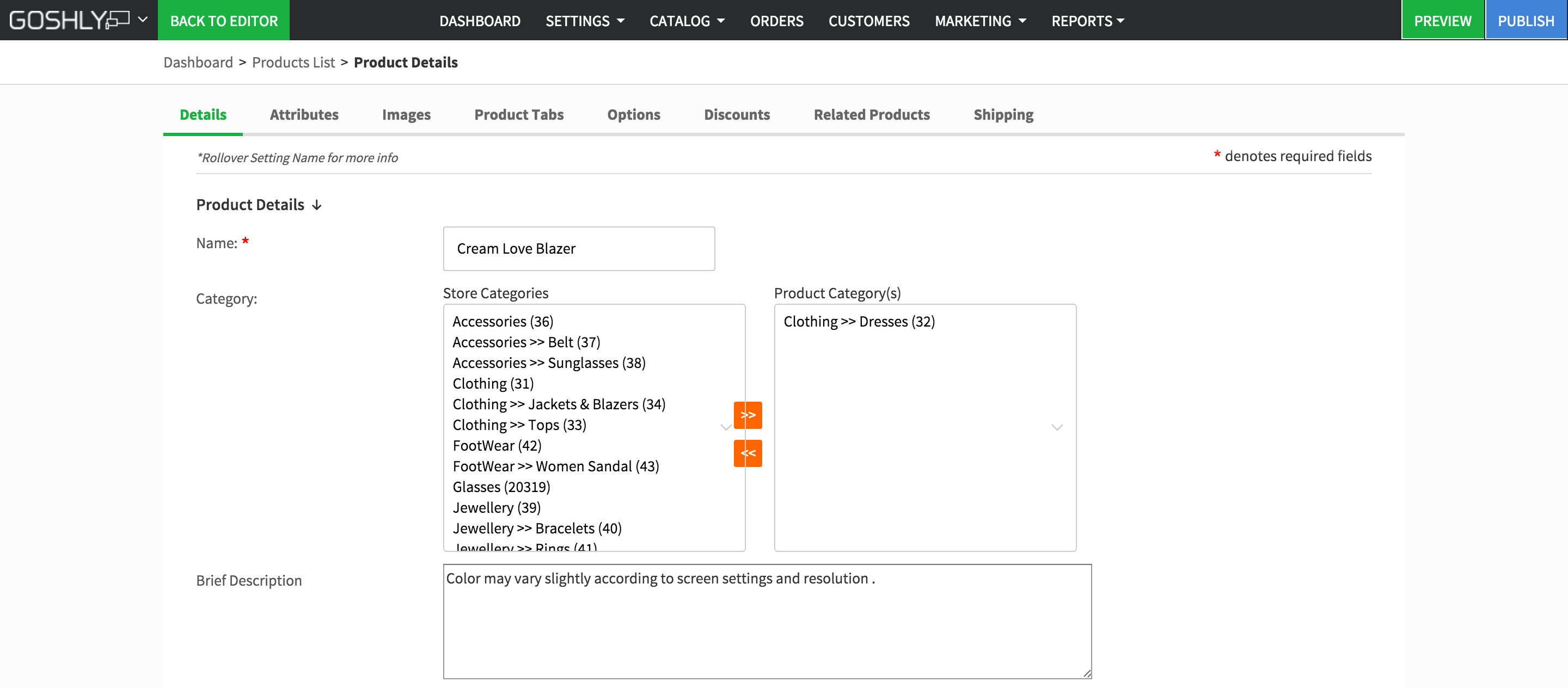Image resolution: width=1568 pixels, height=688 pixels.
Task: Click the GOSHLY logo
Action: (x=69, y=20)
